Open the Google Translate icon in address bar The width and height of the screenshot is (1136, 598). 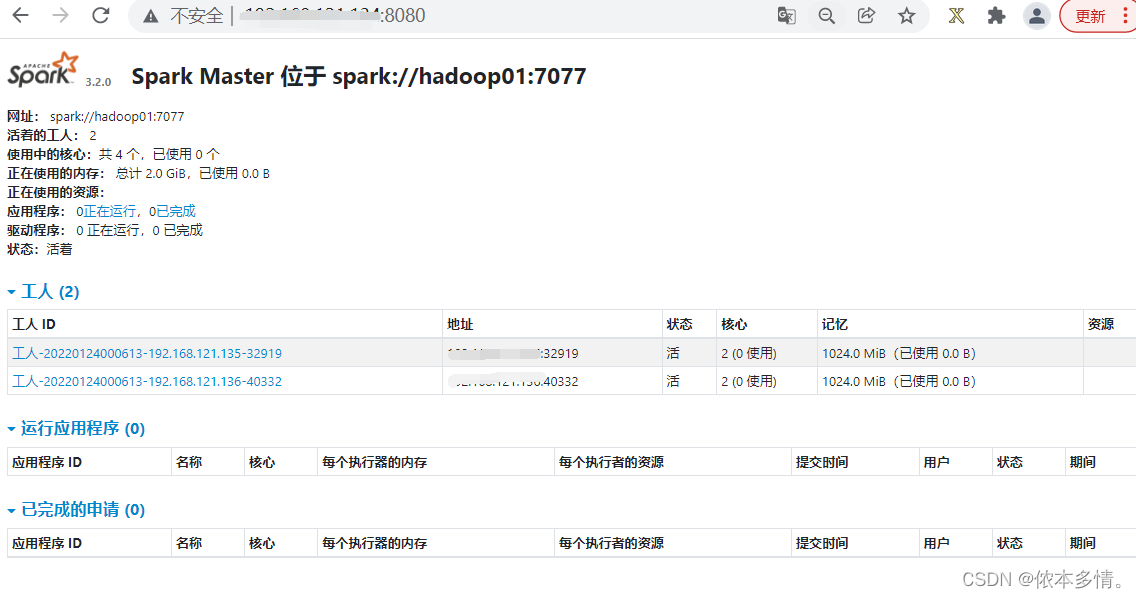tap(786, 15)
